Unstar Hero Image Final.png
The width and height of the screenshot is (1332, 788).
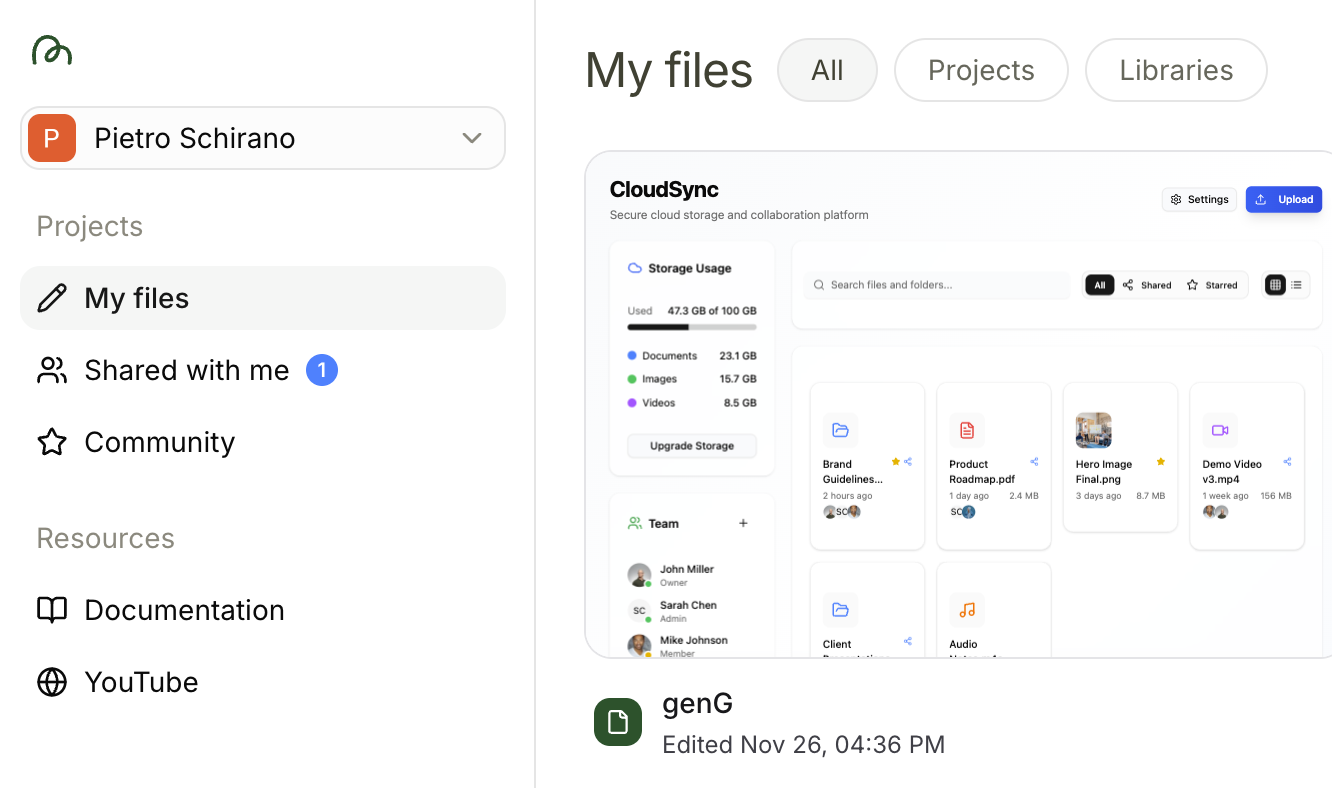point(1160,461)
